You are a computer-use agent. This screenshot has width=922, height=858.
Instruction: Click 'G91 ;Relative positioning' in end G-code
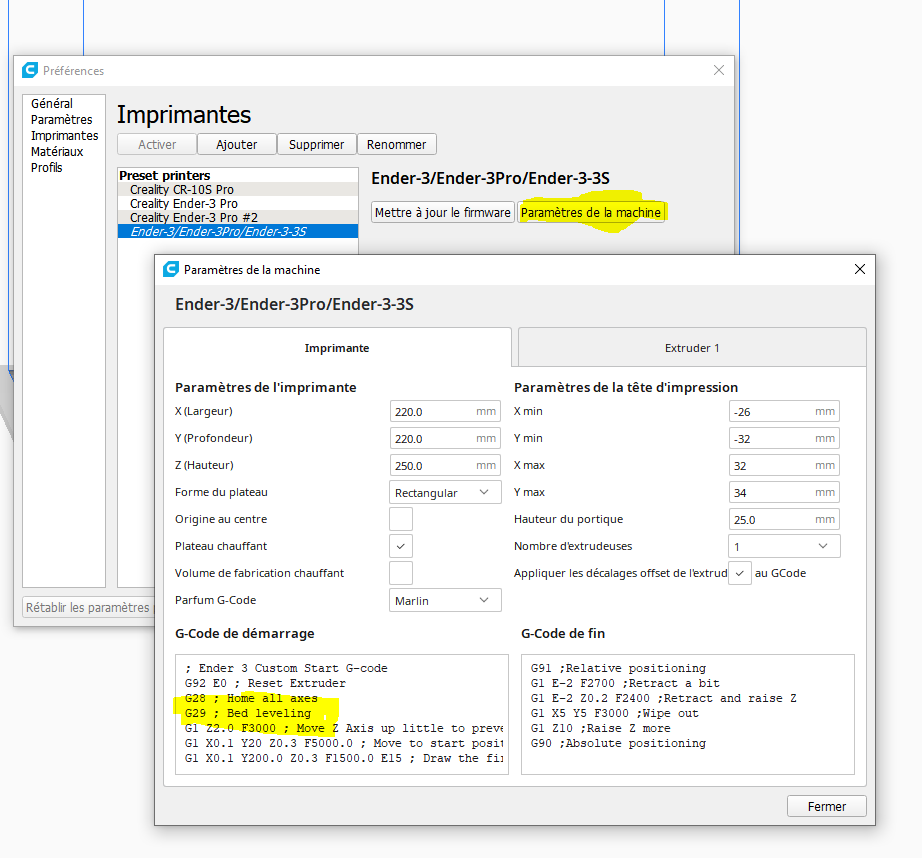[618, 668]
